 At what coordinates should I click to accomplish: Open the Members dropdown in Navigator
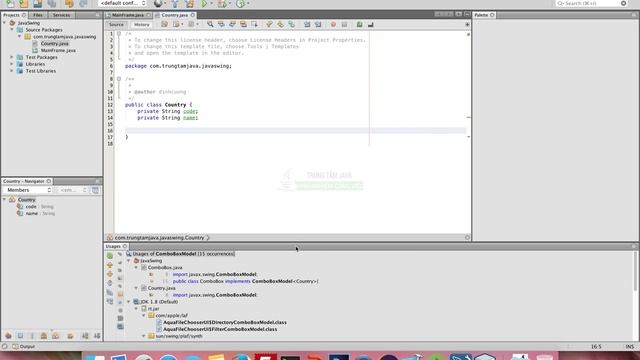pyautogui.click(x=28, y=190)
